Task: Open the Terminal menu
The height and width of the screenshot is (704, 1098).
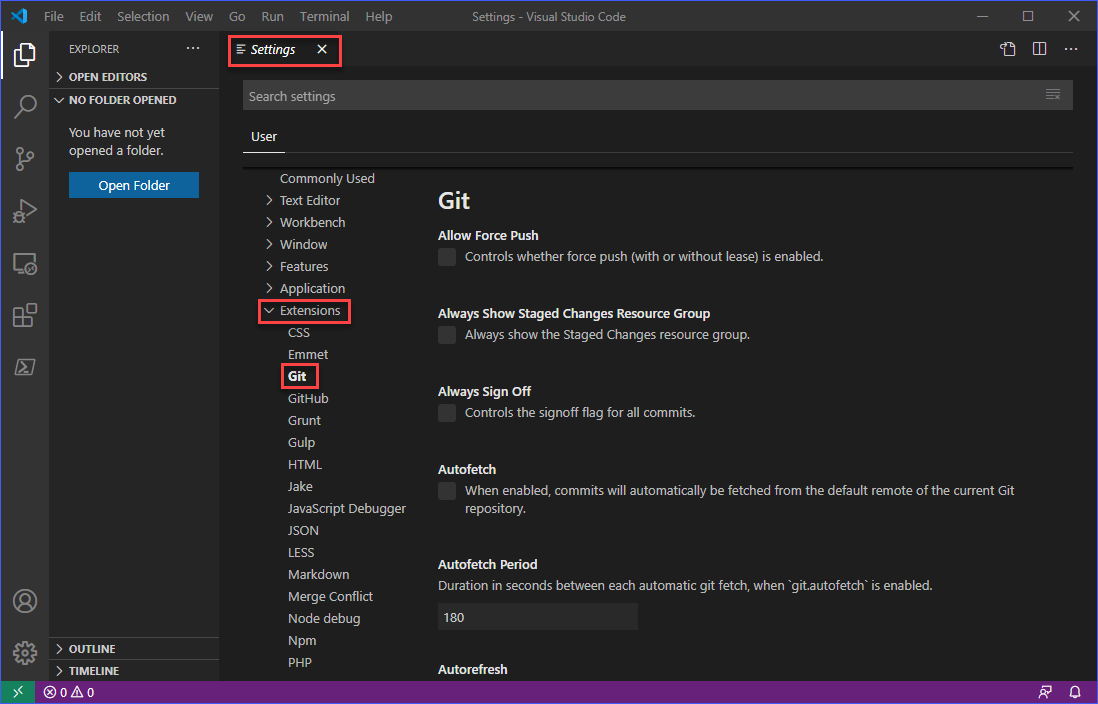Action: pyautogui.click(x=324, y=16)
